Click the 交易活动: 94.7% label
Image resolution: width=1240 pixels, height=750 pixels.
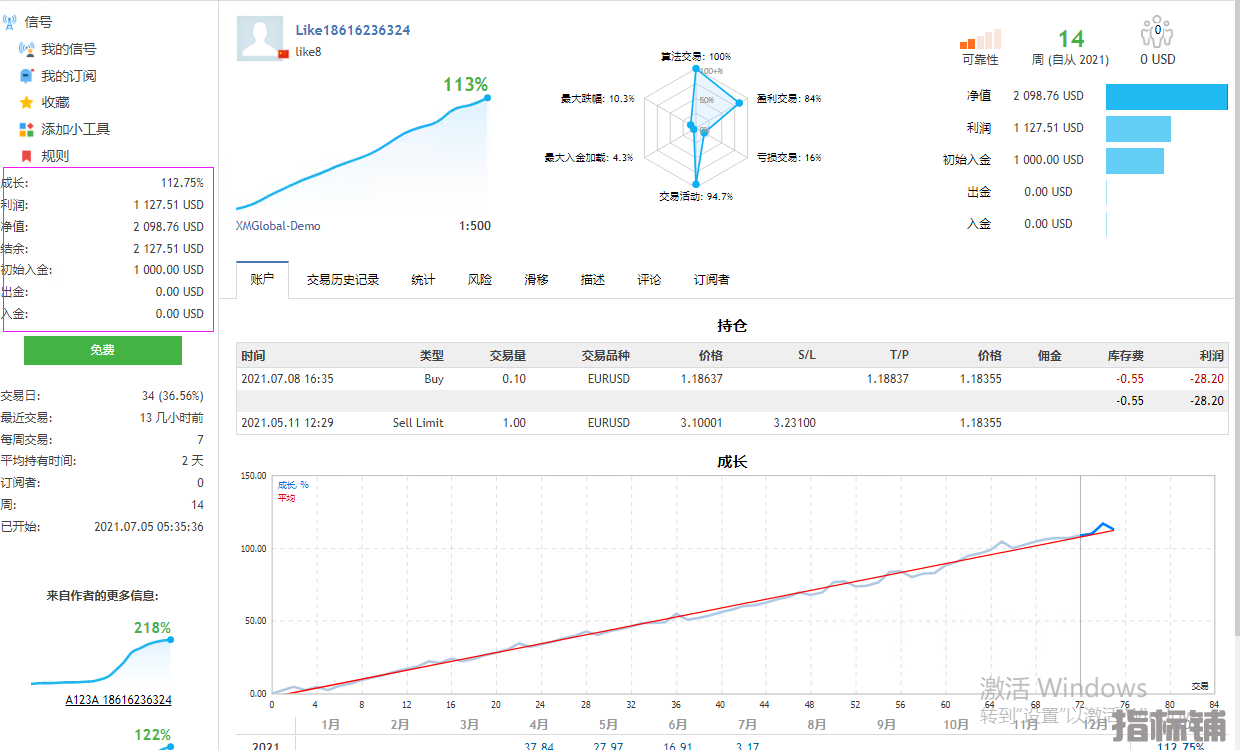click(x=696, y=196)
